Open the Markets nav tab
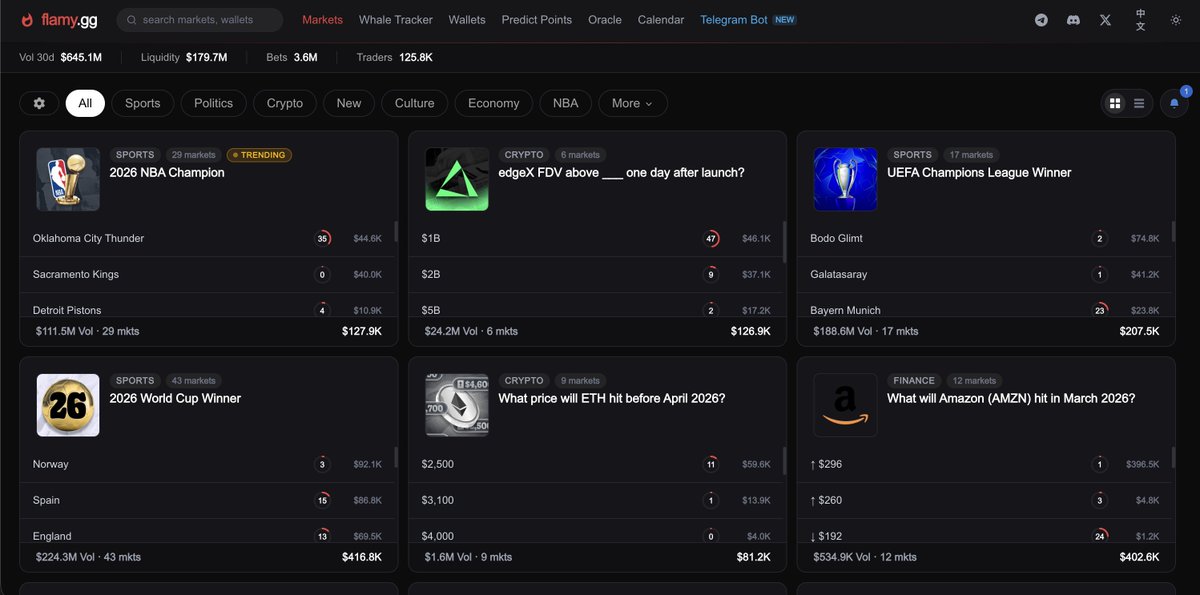The width and height of the screenshot is (1200, 595). point(322,20)
